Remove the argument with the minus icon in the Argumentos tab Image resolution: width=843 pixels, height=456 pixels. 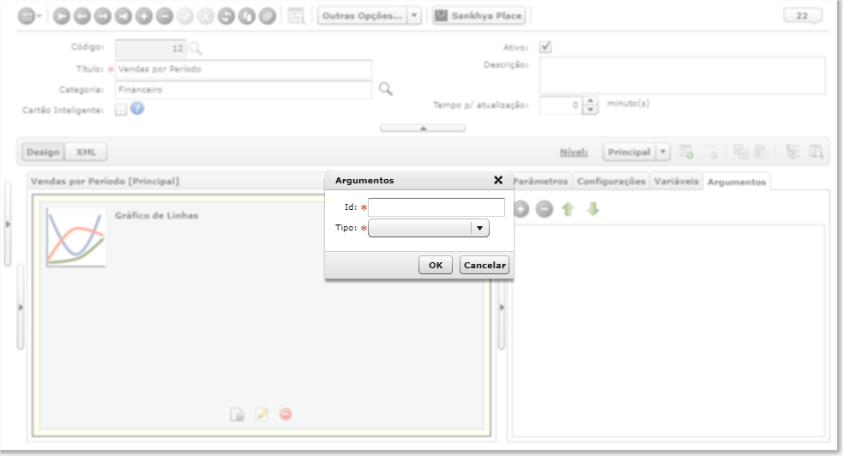[544, 209]
